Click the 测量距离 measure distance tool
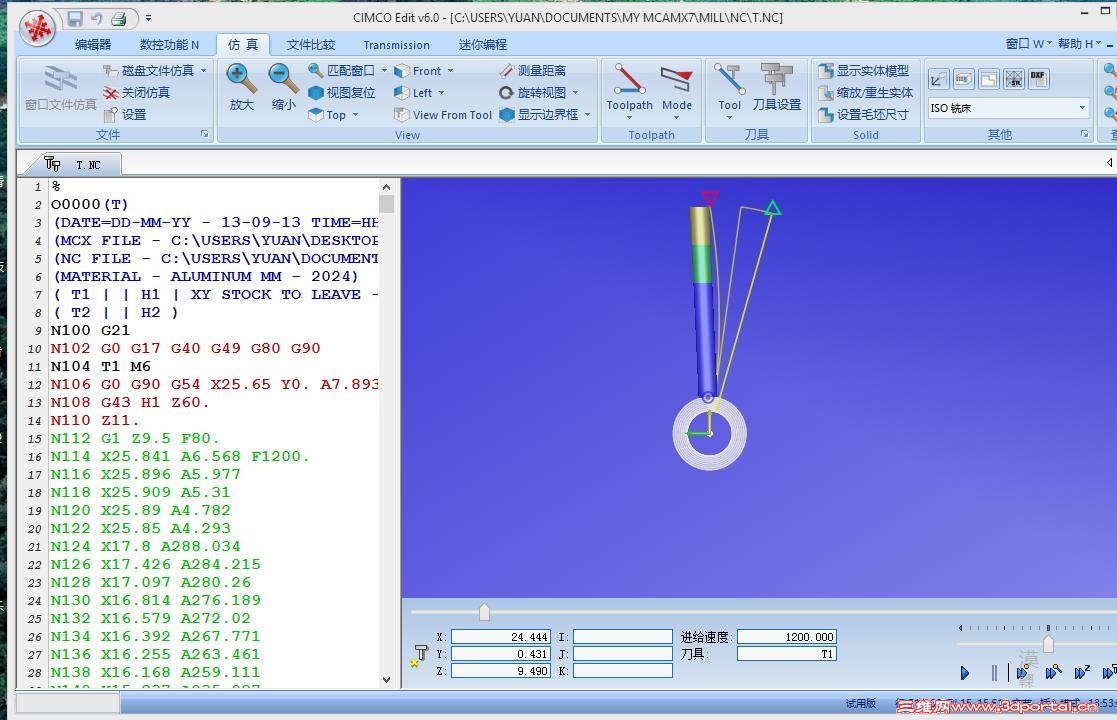The width and height of the screenshot is (1117, 720). (533, 71)
